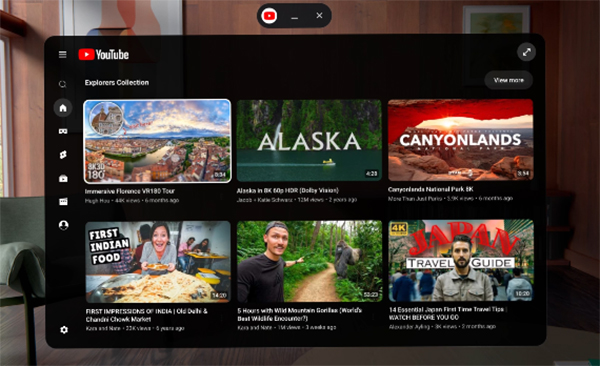This screenshot has height=366, width=600.
Task: Open the VR headset icon in sidebar
Action: [63, 131]
